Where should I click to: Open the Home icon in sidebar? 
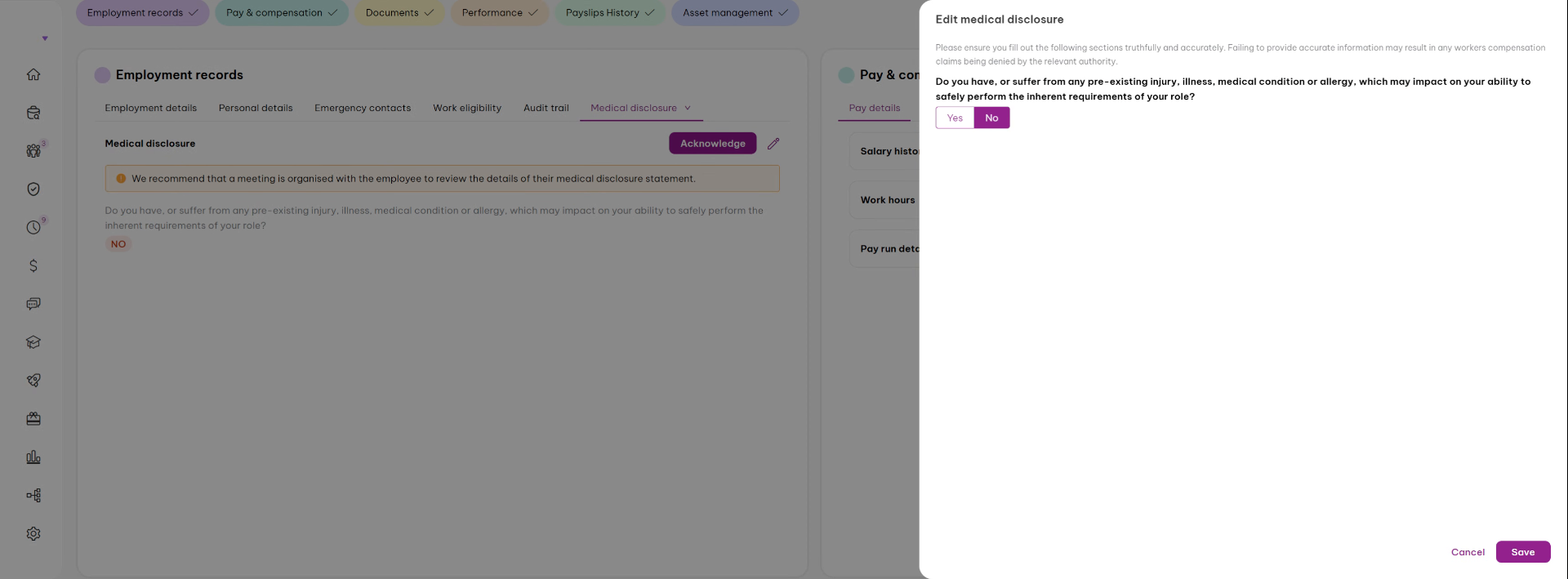point(33,74)
